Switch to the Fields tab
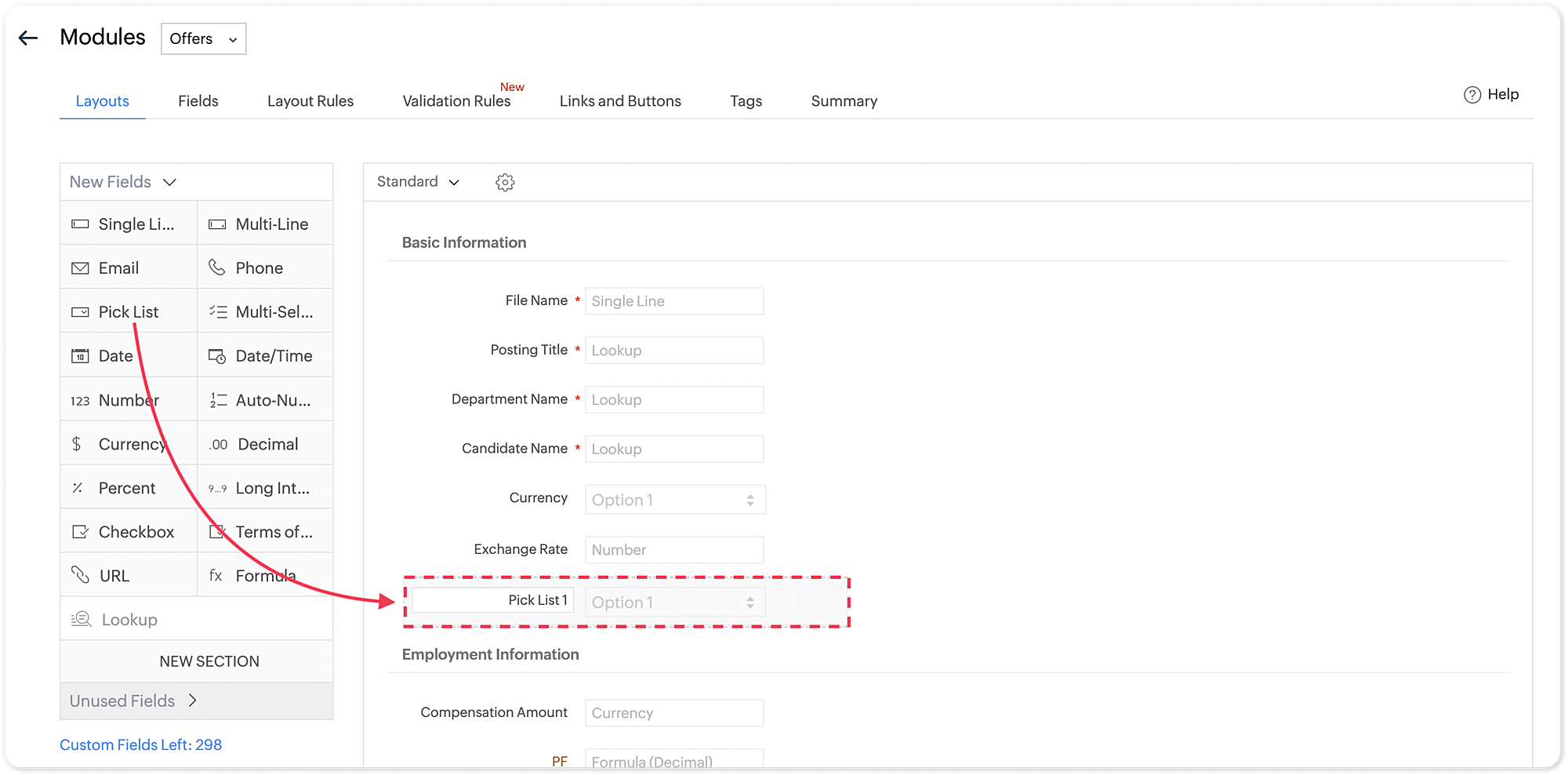The image size is (1568, 775). [198, 101]
